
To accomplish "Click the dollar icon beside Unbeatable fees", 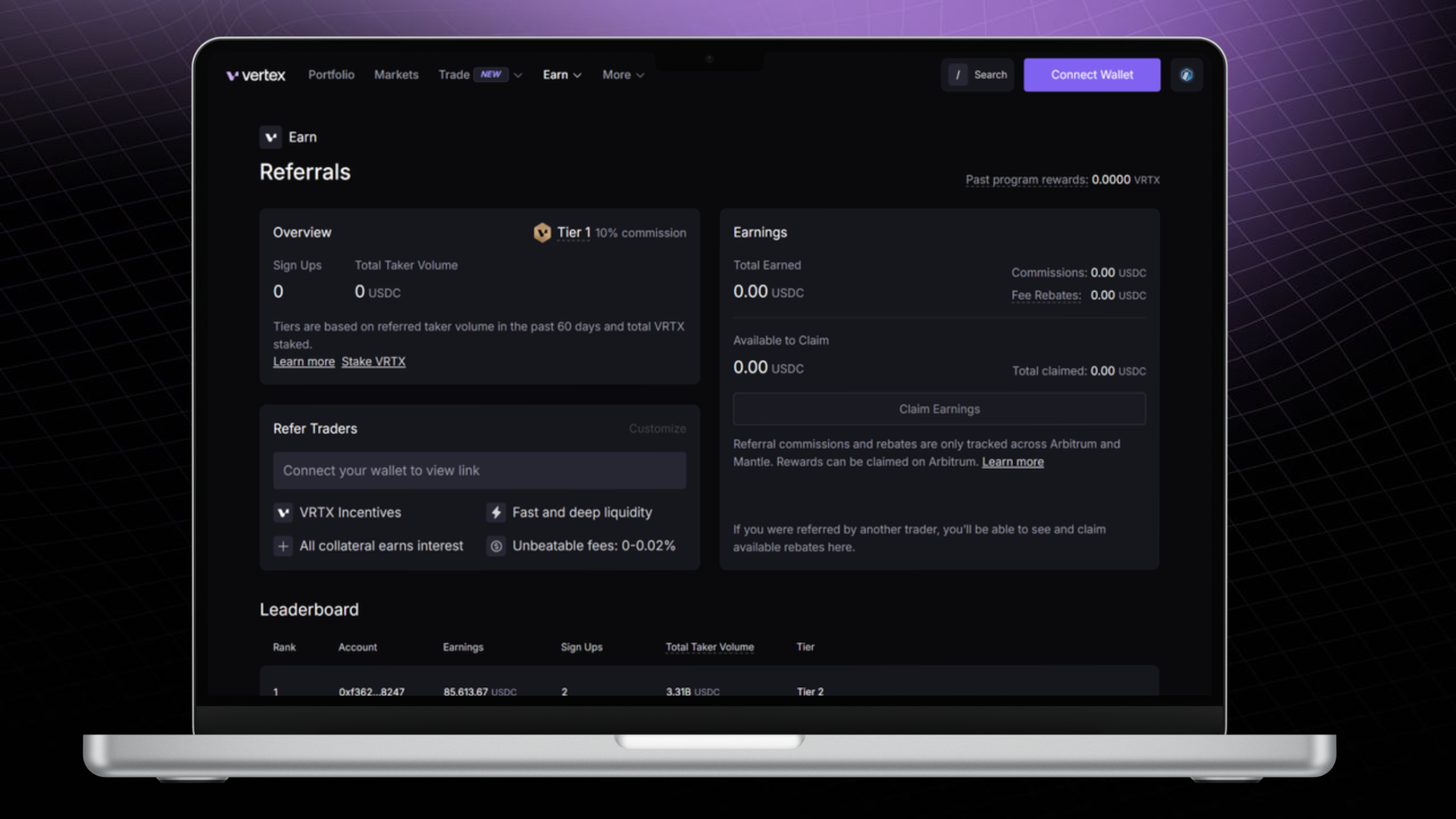I will pyautogui.click(x=496, y=546).
